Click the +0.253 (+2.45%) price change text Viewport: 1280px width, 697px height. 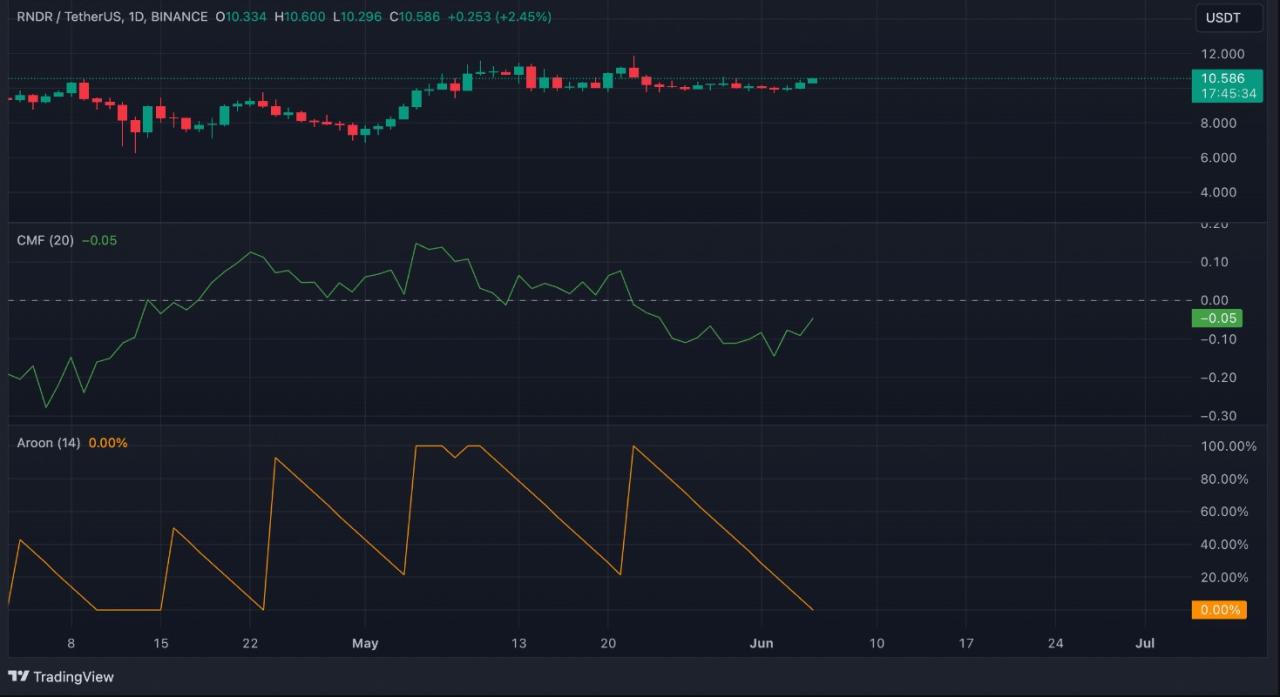499,17
